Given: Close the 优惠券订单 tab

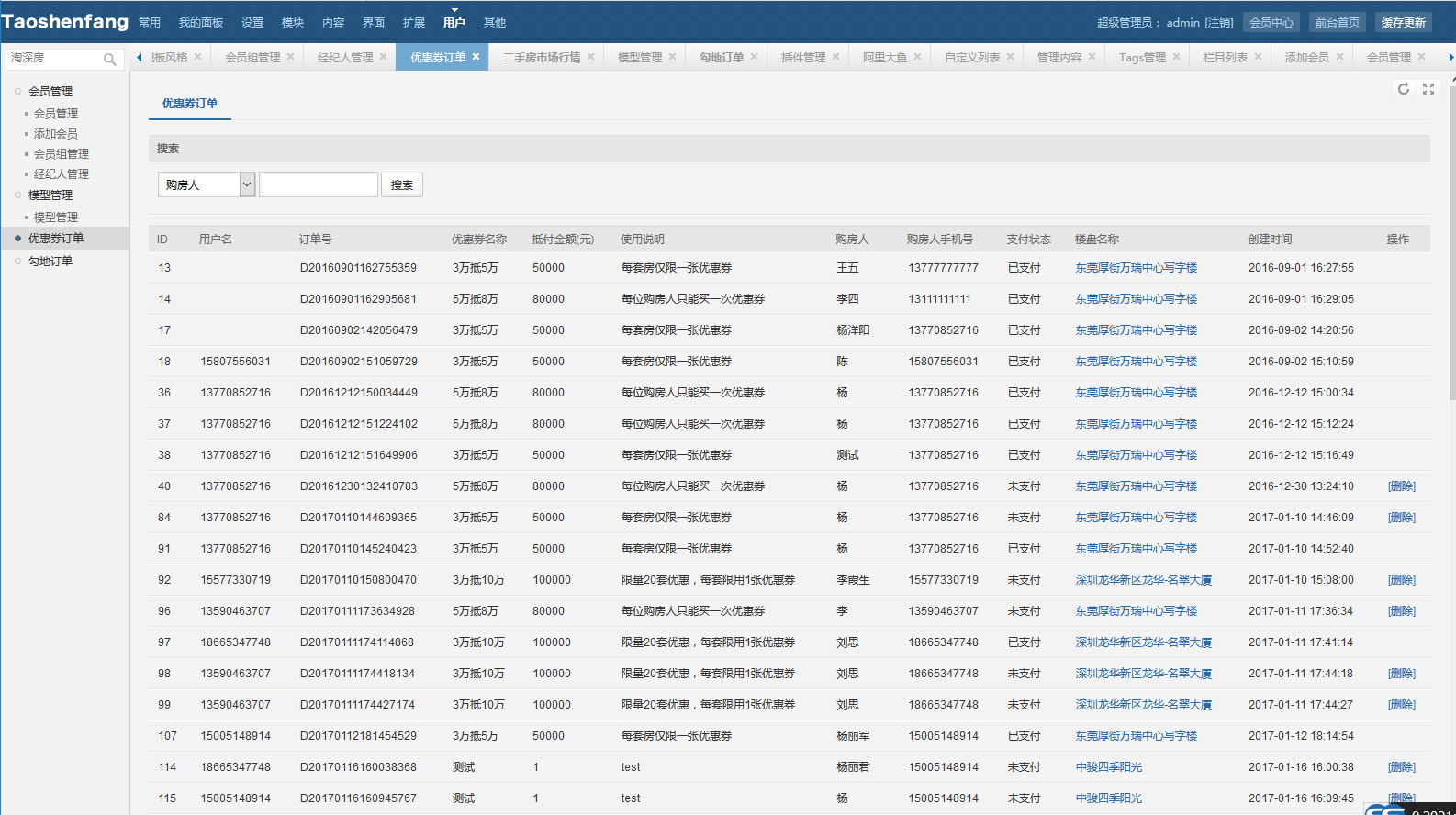Looking at the screenshot, I should coord(476,57).
